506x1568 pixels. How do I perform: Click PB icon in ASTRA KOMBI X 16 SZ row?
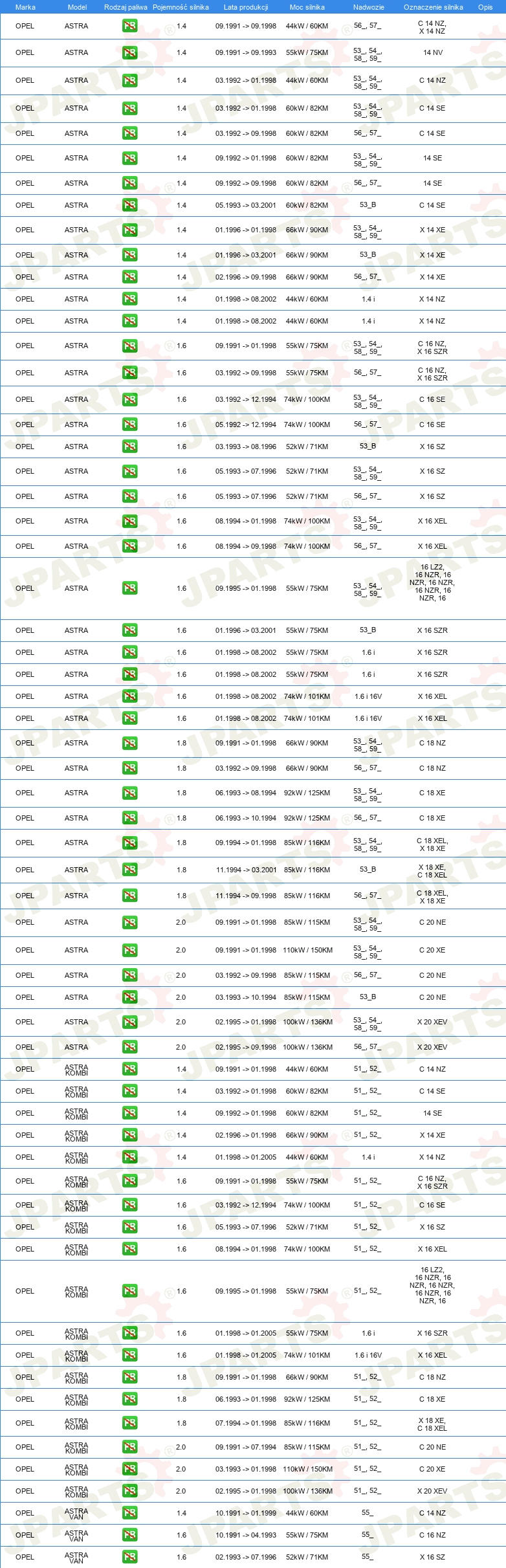pyautogui.click(x=129, y=1227)
